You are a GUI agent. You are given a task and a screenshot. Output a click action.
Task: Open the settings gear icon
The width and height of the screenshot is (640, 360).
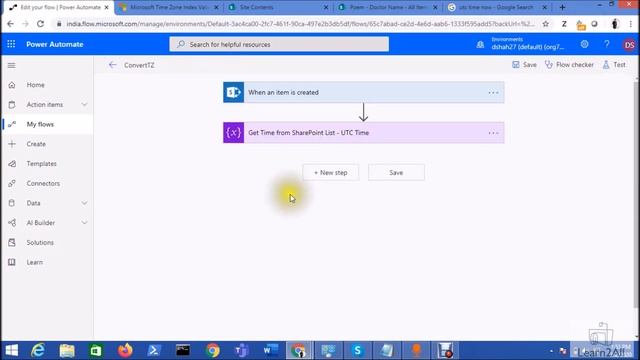pyautogui.click(x=584, y=44)
